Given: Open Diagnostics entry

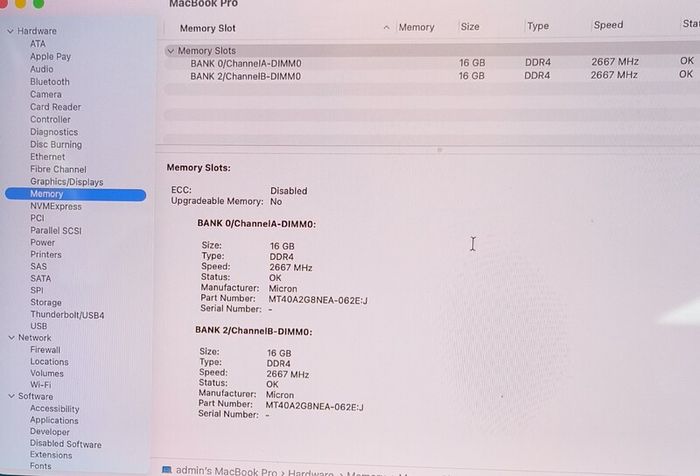Looking at the screenshot, I should pos(54,132).
